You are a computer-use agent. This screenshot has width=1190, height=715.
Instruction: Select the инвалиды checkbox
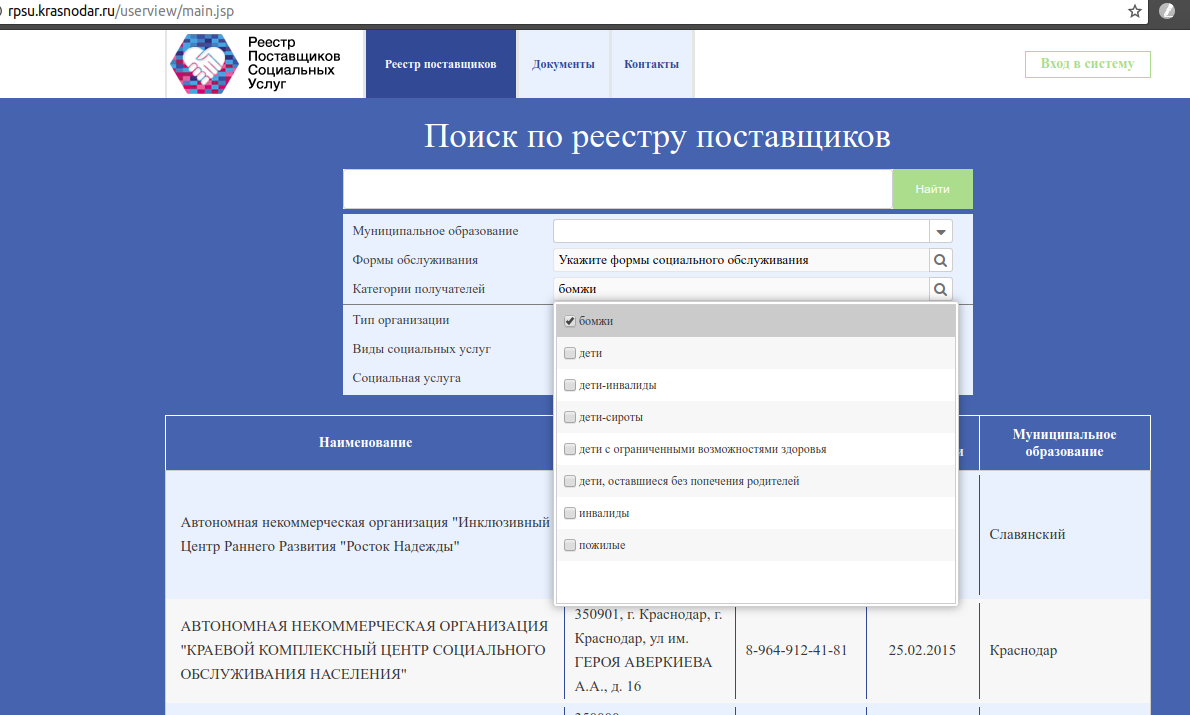point(570,513)
